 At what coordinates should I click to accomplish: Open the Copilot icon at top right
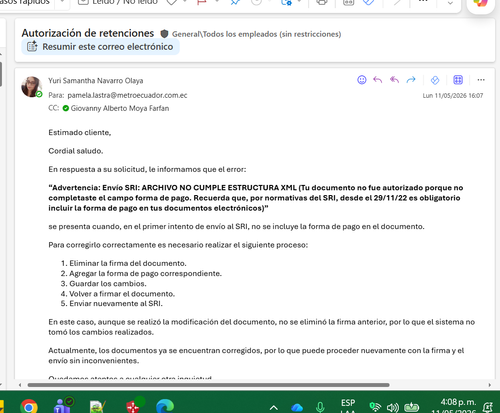coord(480,3)
